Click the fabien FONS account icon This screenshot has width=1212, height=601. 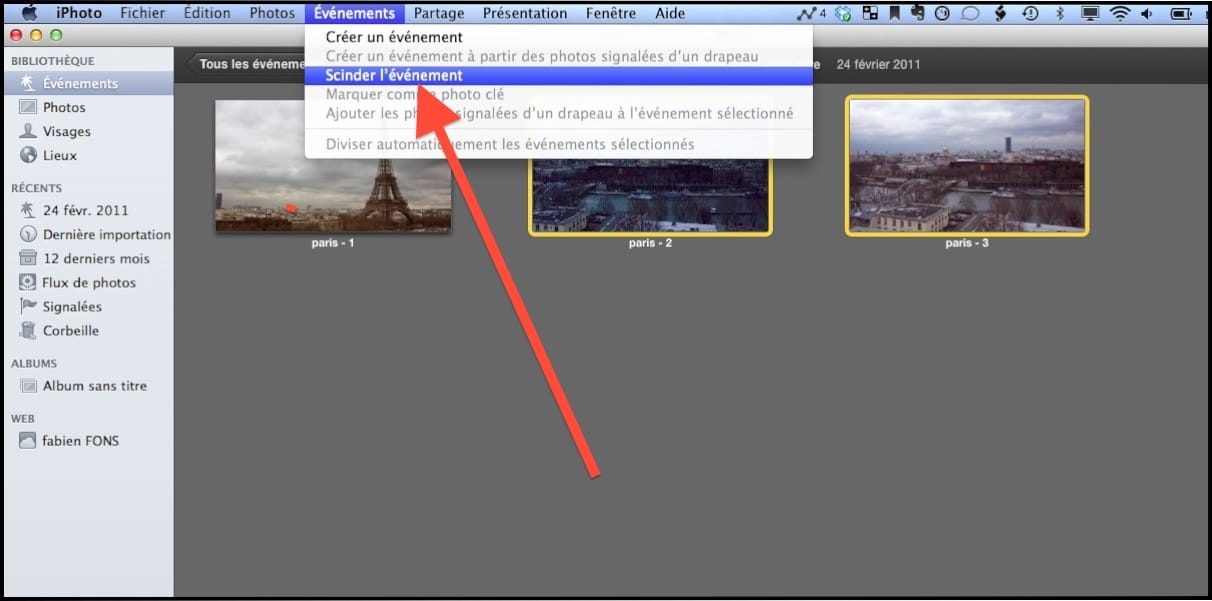pyautogui.click(x=27, y=440)
